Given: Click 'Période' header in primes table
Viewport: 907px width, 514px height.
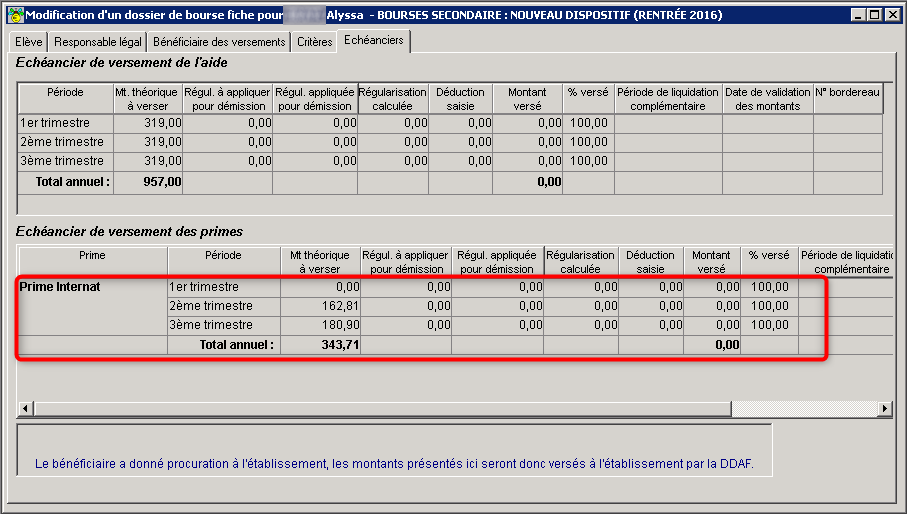Looking at the screenshot, I should pyautogui.click(x=223, y=261).
